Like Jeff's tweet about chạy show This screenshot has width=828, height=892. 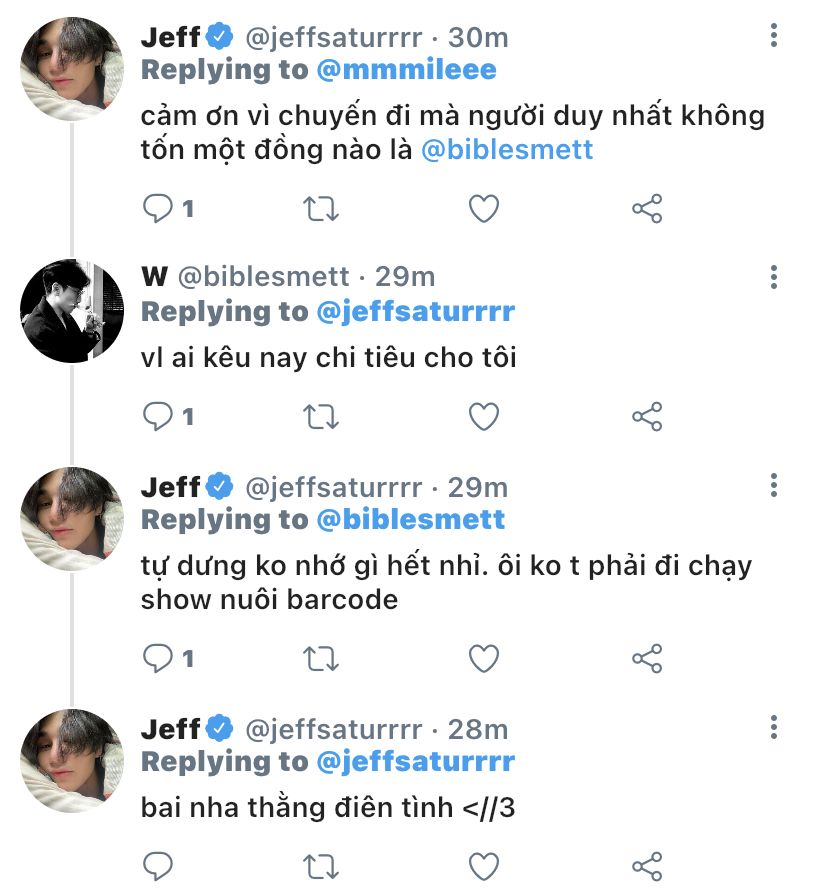(484, 658)
